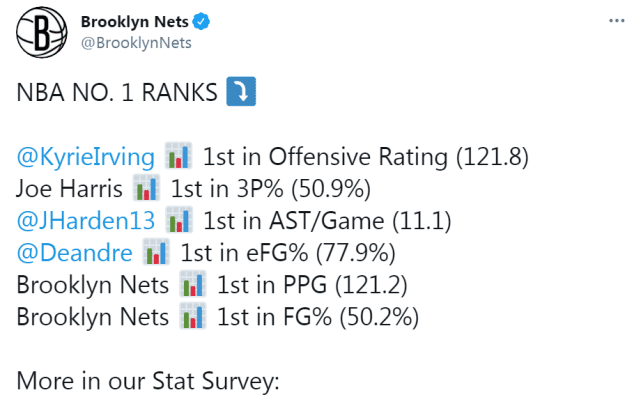
Task: Click the "1st in Offensive Rating (121.8)" text
Action: (x=366, y=157)
